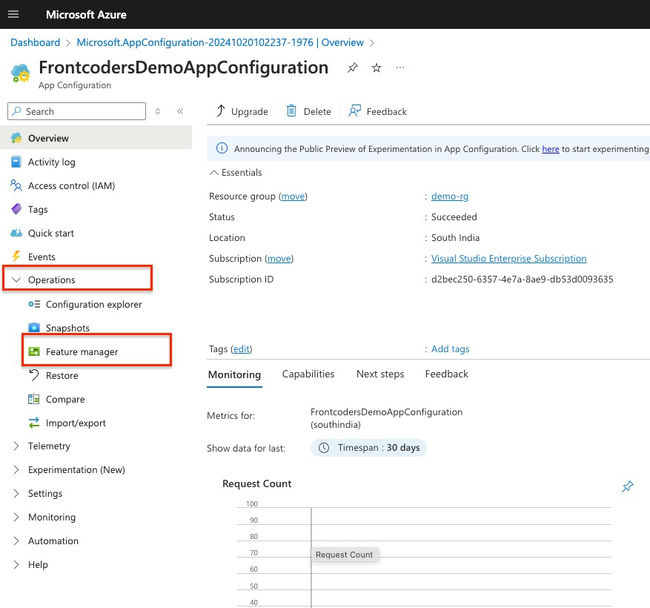Viewport: 650px width, 608px height.
Task: Click the Overview icon in sidebar
Action: [16, 138]
